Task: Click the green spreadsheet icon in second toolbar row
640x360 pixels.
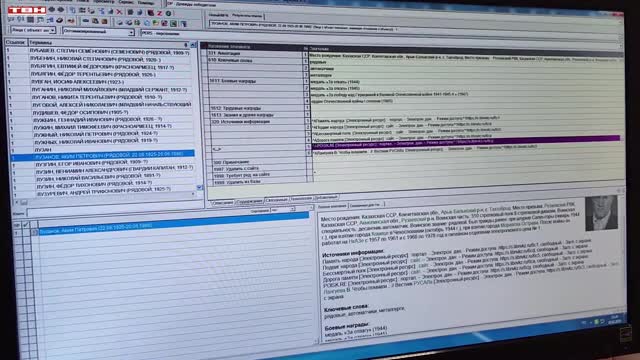Action: [x=173, y=23]
